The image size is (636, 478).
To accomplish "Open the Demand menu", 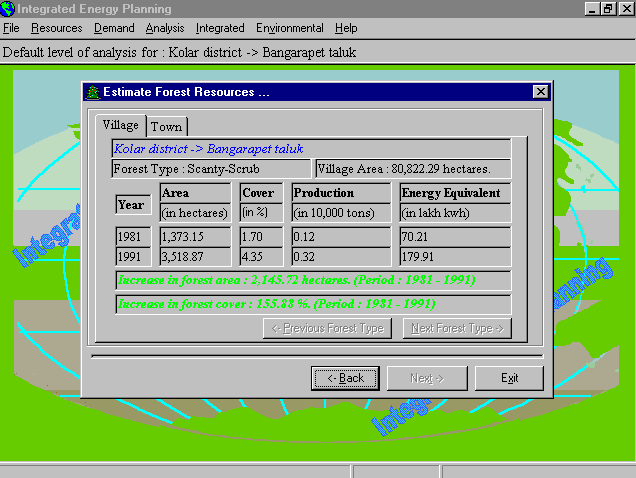I will coord(114,28).
